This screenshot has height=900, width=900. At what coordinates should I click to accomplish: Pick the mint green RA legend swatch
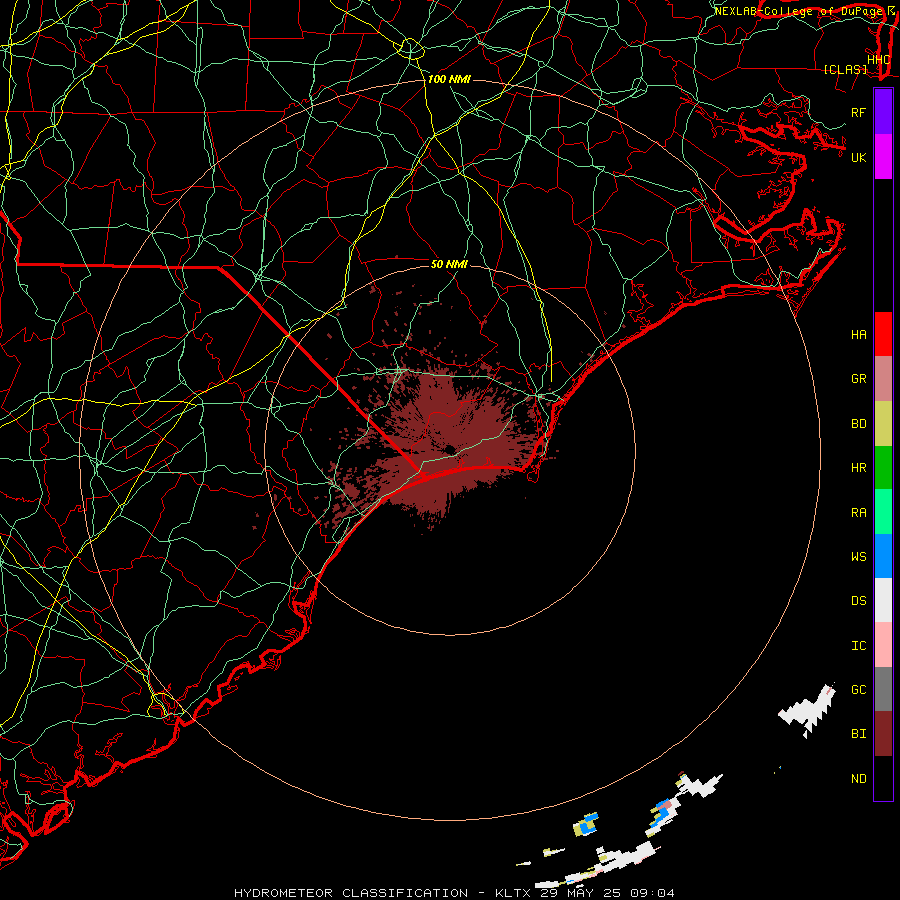883,512
